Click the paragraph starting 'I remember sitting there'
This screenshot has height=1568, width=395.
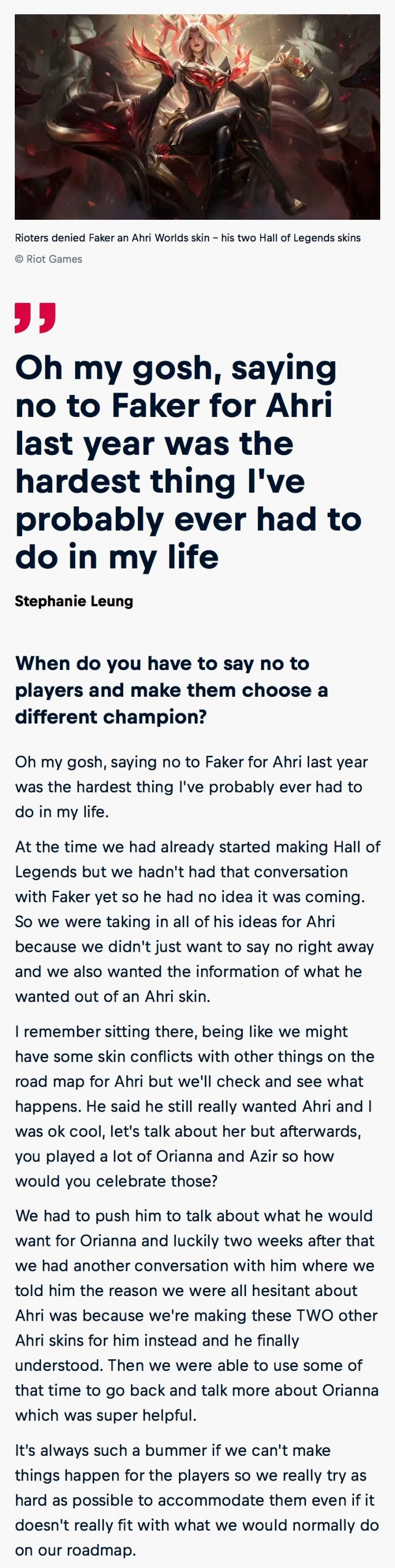pos(194,1106)
